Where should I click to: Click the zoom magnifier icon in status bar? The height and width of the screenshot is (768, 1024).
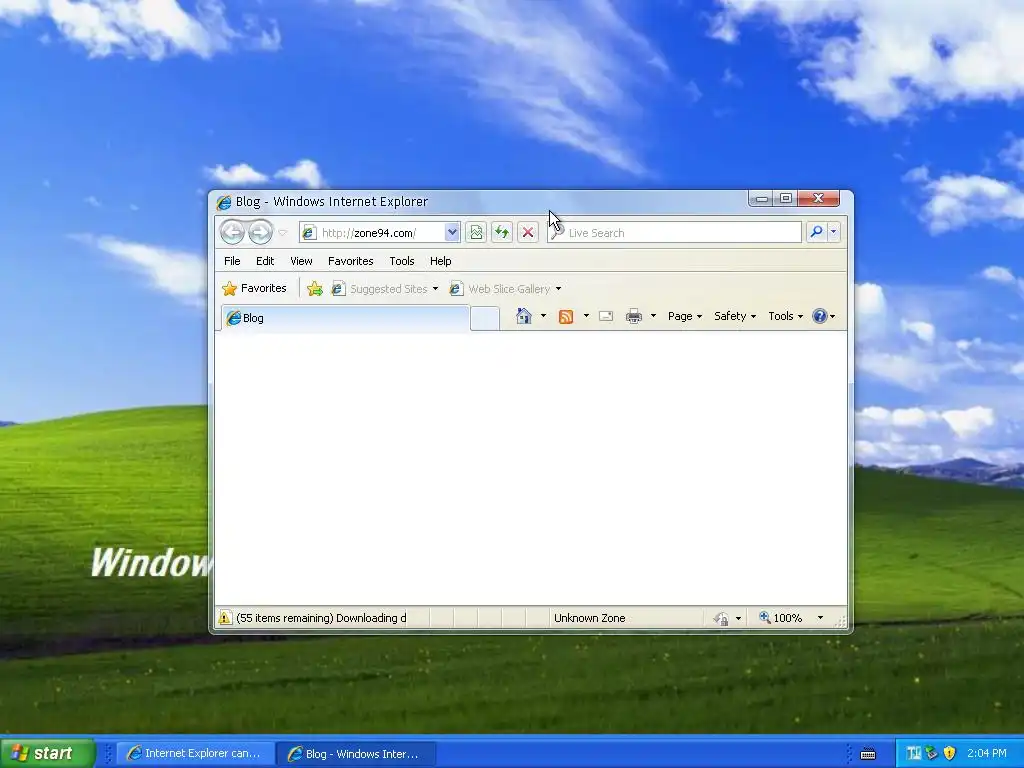pos(764,617)
